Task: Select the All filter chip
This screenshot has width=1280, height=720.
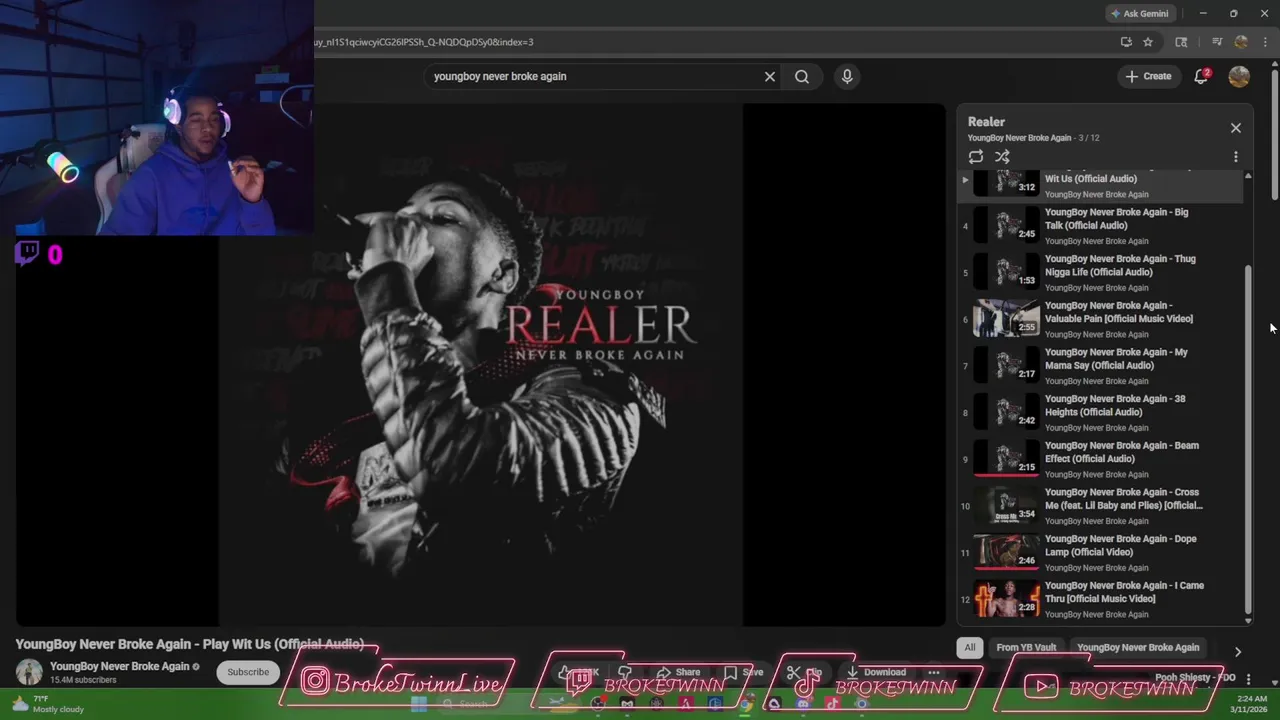Action: (970, 647)
